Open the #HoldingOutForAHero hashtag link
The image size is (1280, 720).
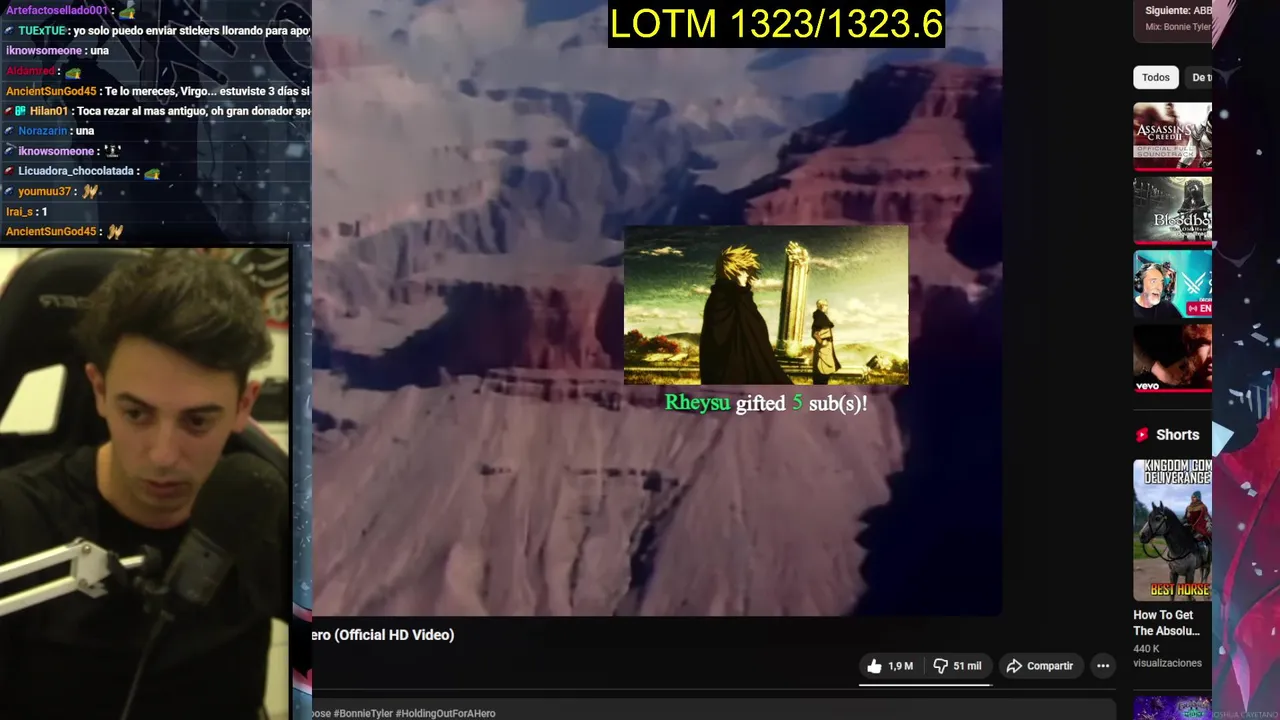click(x=445, y=713)
